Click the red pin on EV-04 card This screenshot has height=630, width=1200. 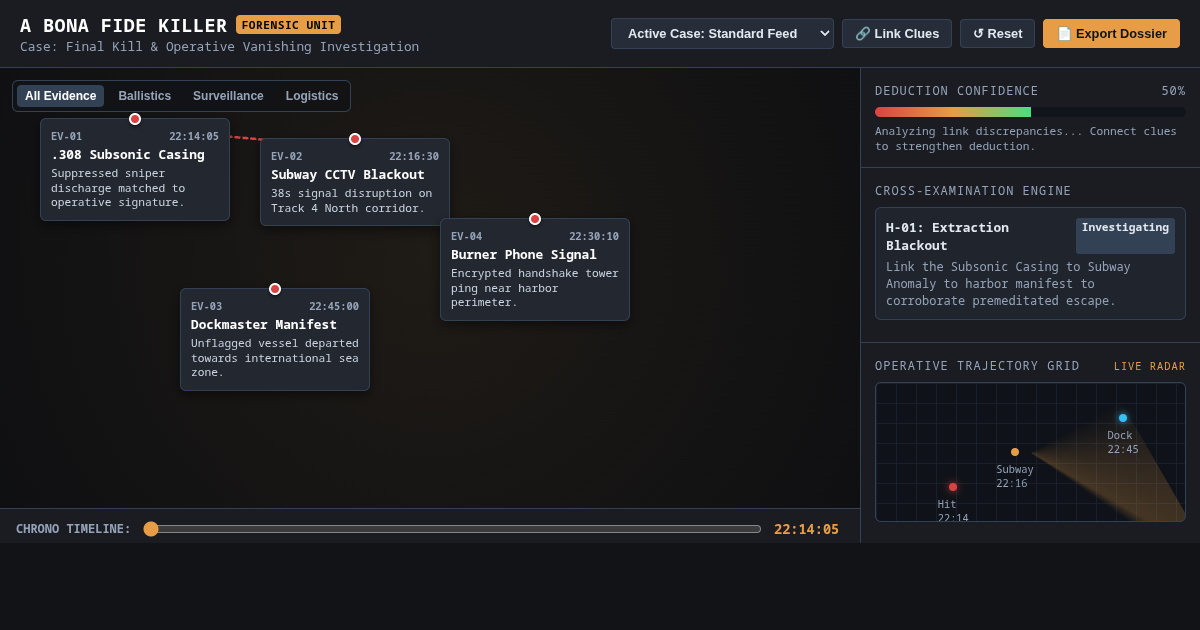tap(535, 219)
